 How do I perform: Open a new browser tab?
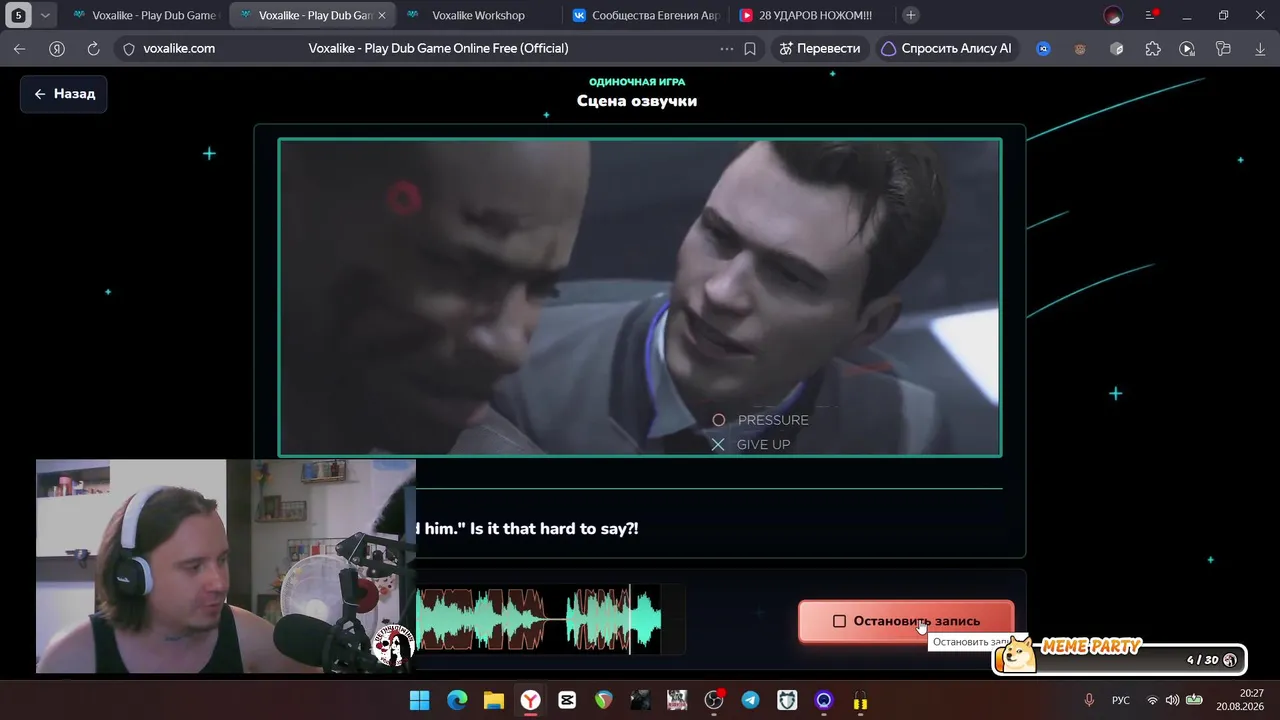910,15
